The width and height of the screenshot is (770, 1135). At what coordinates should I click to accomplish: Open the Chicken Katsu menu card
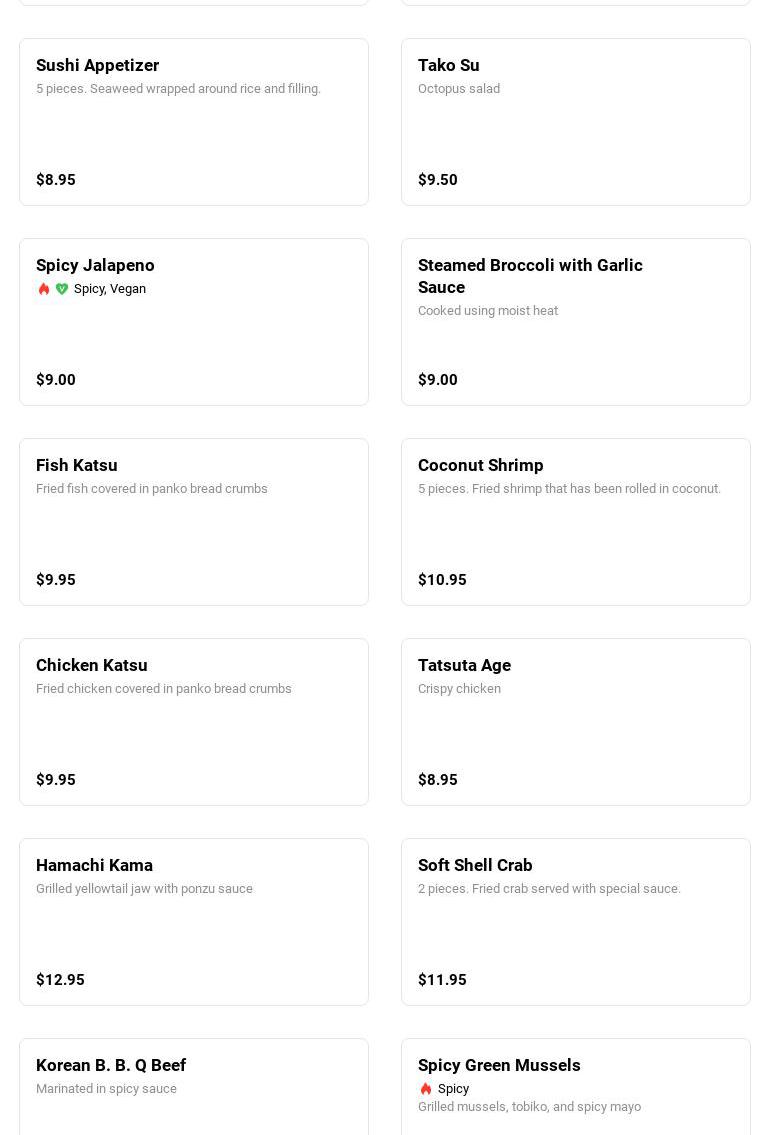pos(194,722)
